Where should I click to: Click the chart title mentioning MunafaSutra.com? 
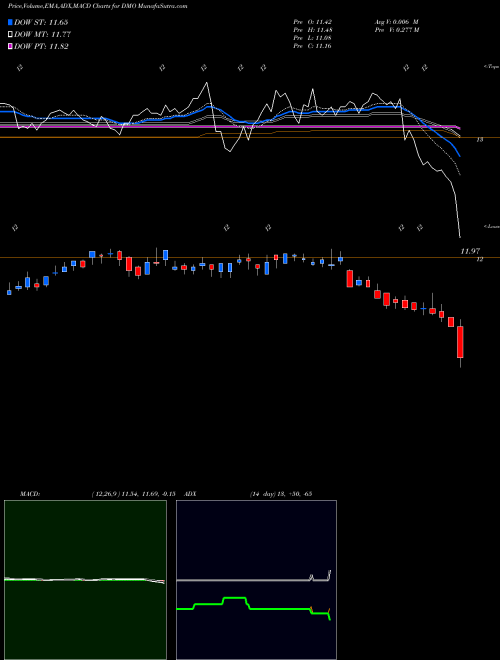coord(98,6)
